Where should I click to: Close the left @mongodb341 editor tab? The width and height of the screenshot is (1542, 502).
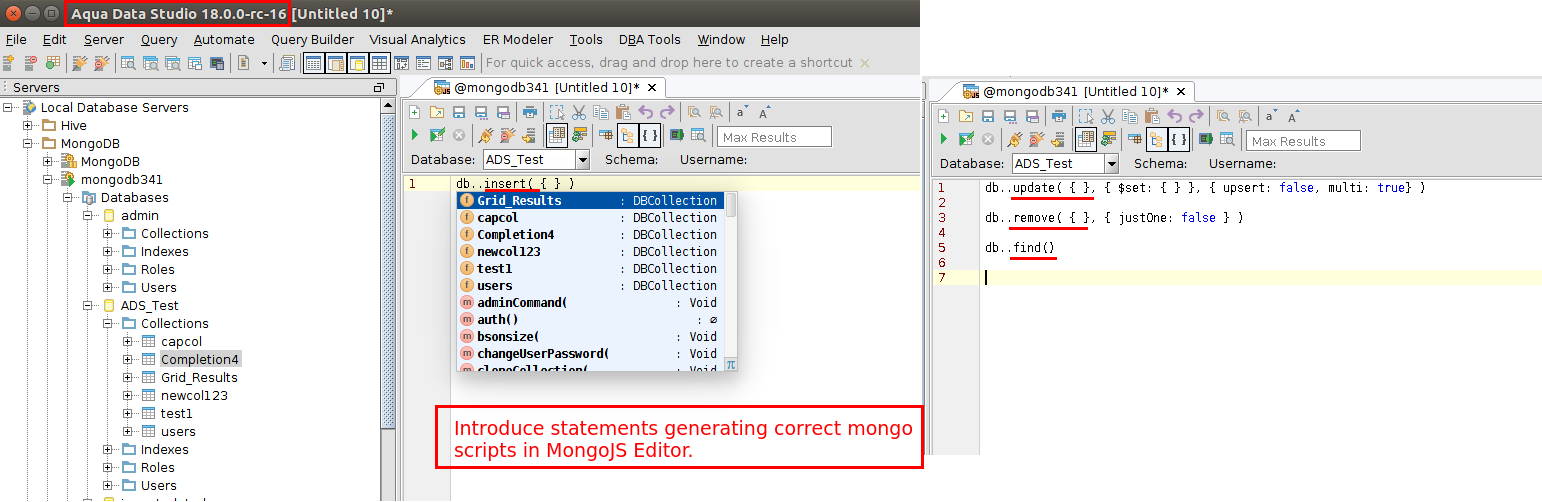651,88
